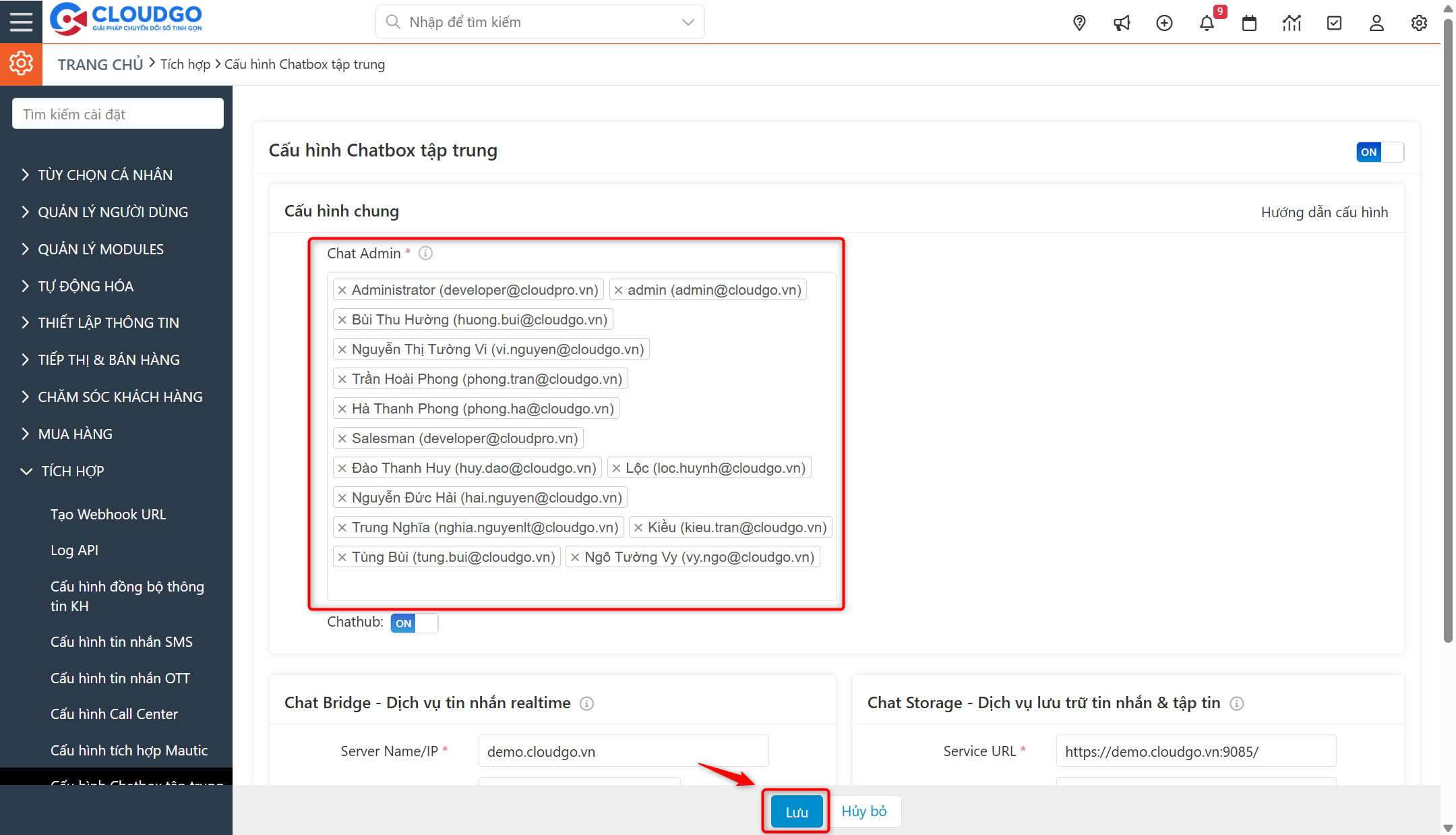
Task: Click the Lưu button
Action: [x=795, y=811]
